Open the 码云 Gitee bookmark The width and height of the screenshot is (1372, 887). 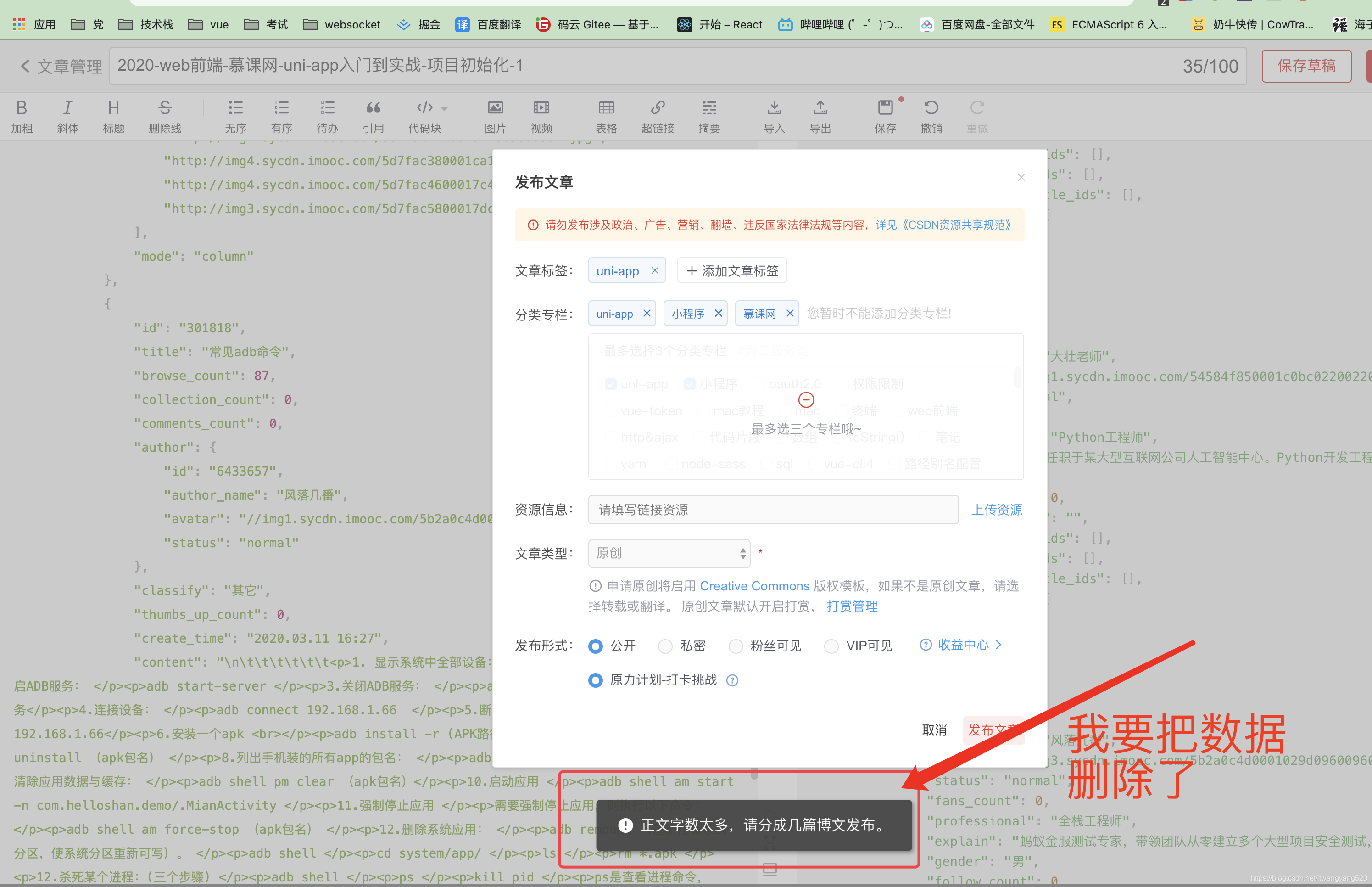click(597, 24)
